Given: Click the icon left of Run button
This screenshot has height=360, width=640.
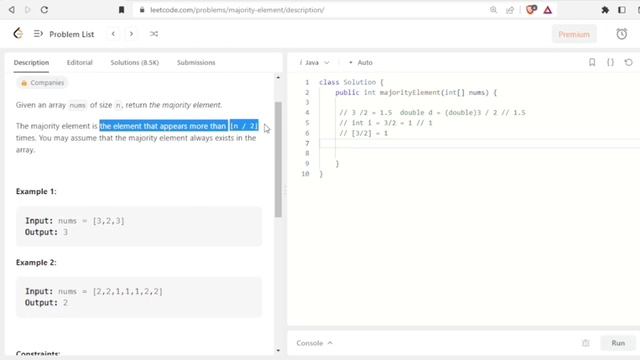Looking at the screenshot, I should [586, 343].
